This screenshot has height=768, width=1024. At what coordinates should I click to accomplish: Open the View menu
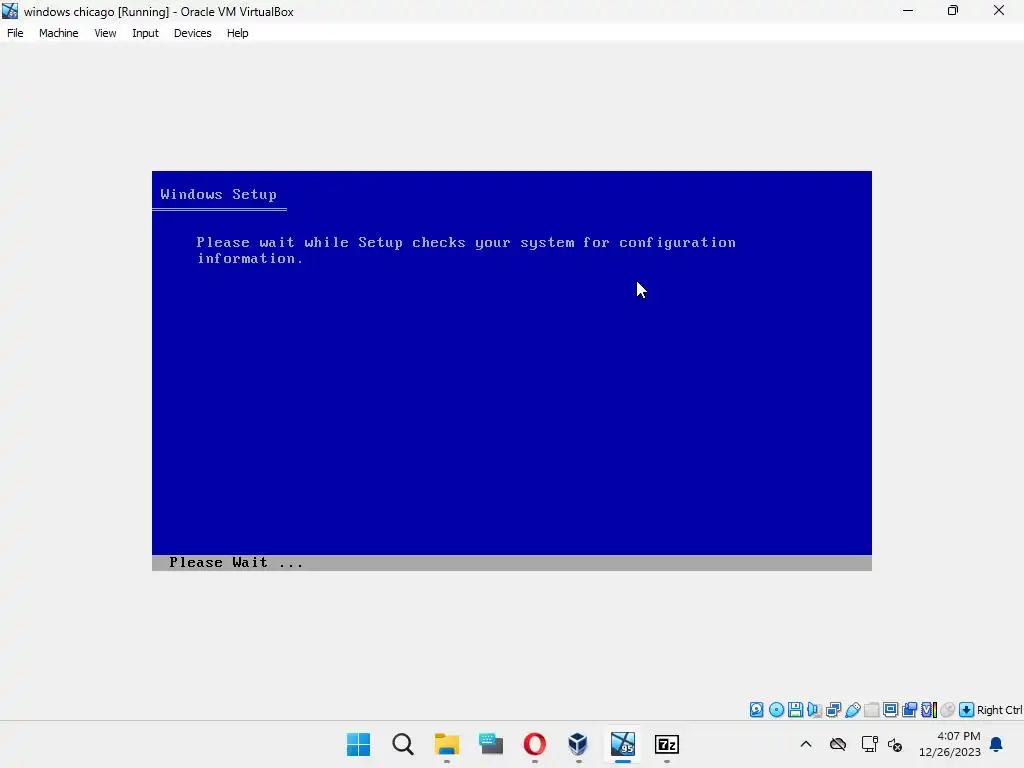pos(105,33)
